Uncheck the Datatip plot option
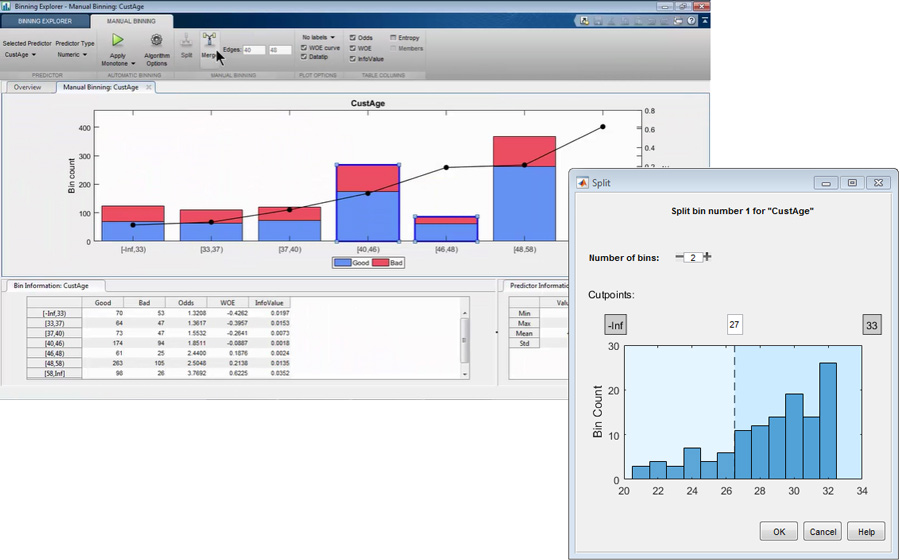Image resolution: width=900 pixels, height=560 pixels. [304, 57]
